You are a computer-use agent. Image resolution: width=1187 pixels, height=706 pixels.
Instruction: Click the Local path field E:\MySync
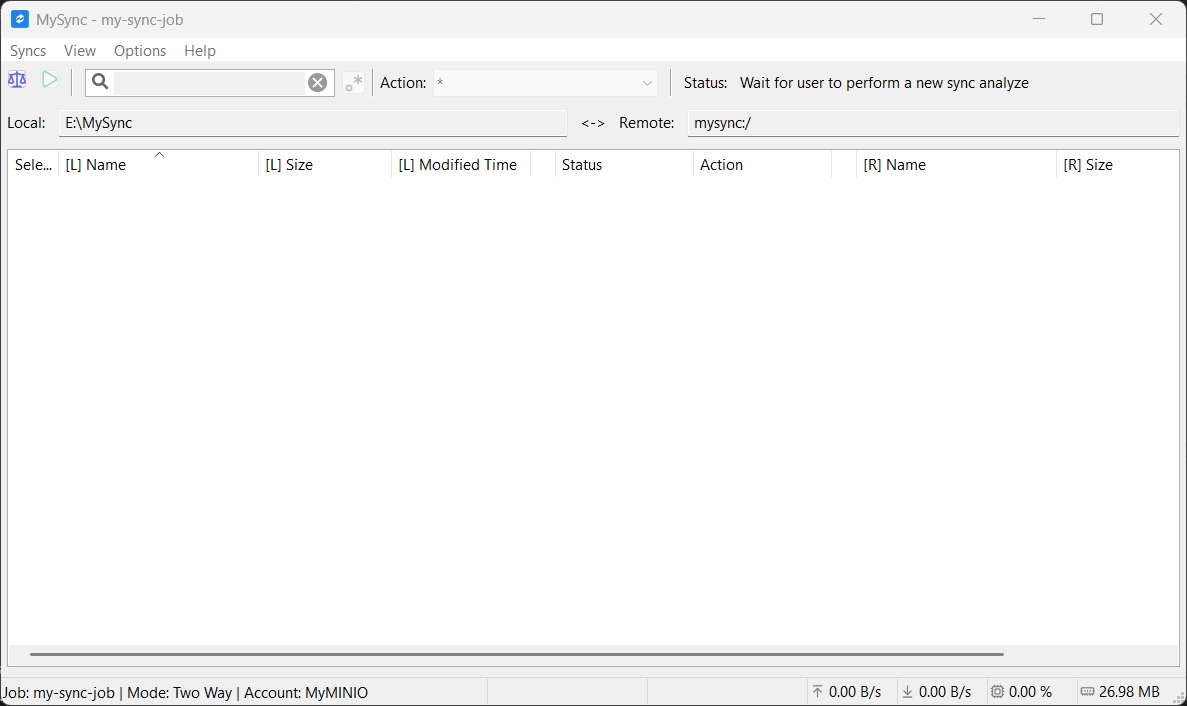point(313,123)
